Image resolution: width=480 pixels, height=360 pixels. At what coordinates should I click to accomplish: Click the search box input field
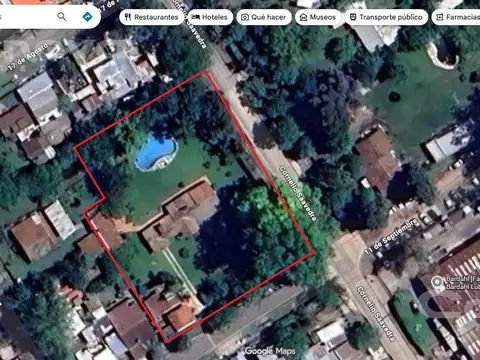pyautogui.click(x=27, y=16)
